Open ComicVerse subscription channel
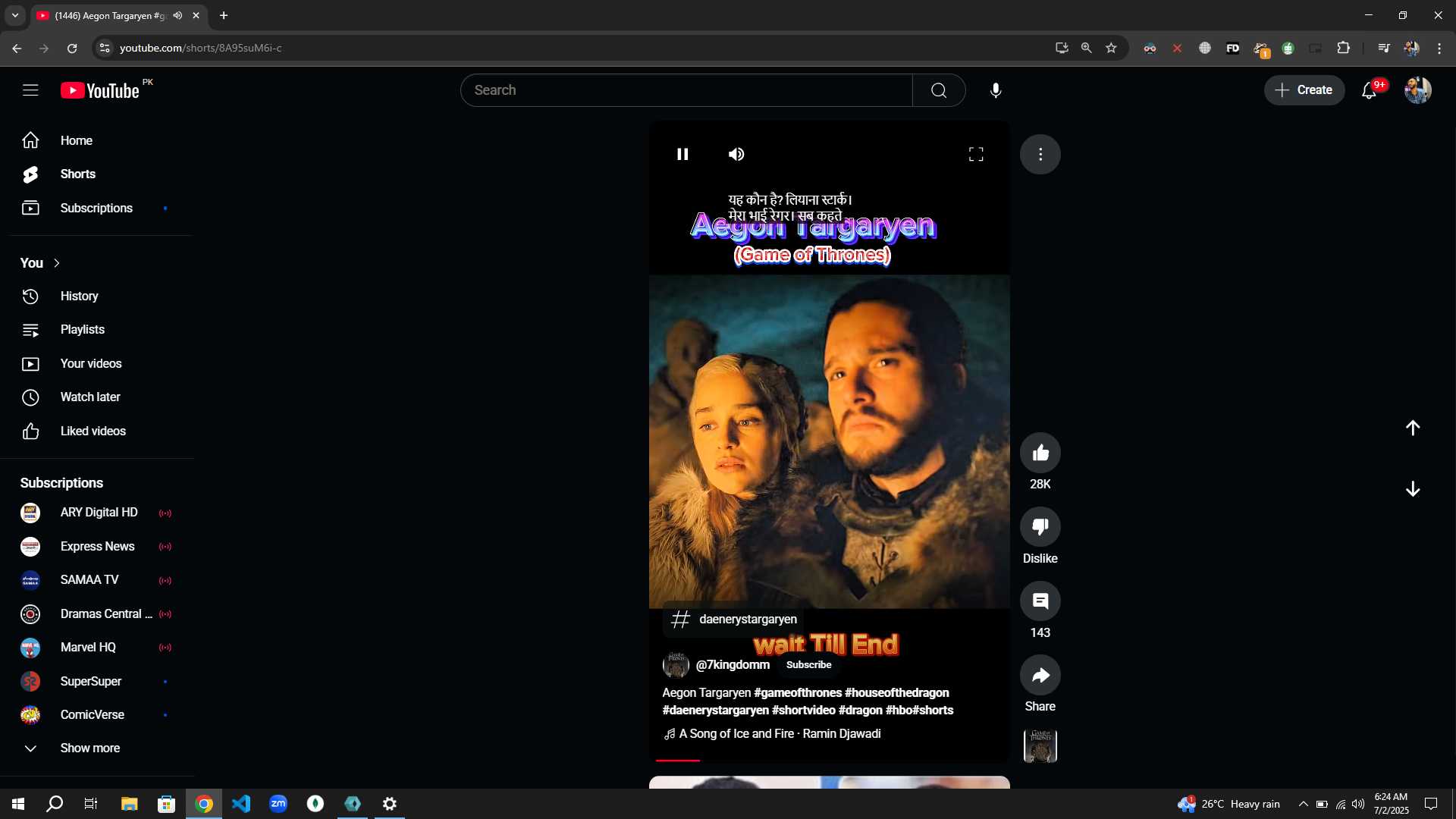1456x819 pixels. tap(96, 715)
